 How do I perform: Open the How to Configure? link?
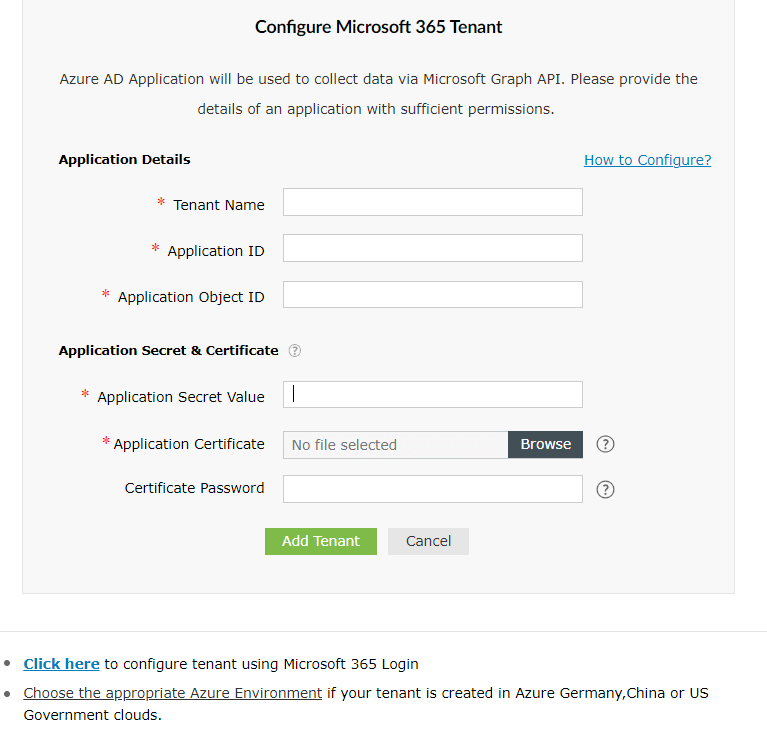tap(647, 160)
